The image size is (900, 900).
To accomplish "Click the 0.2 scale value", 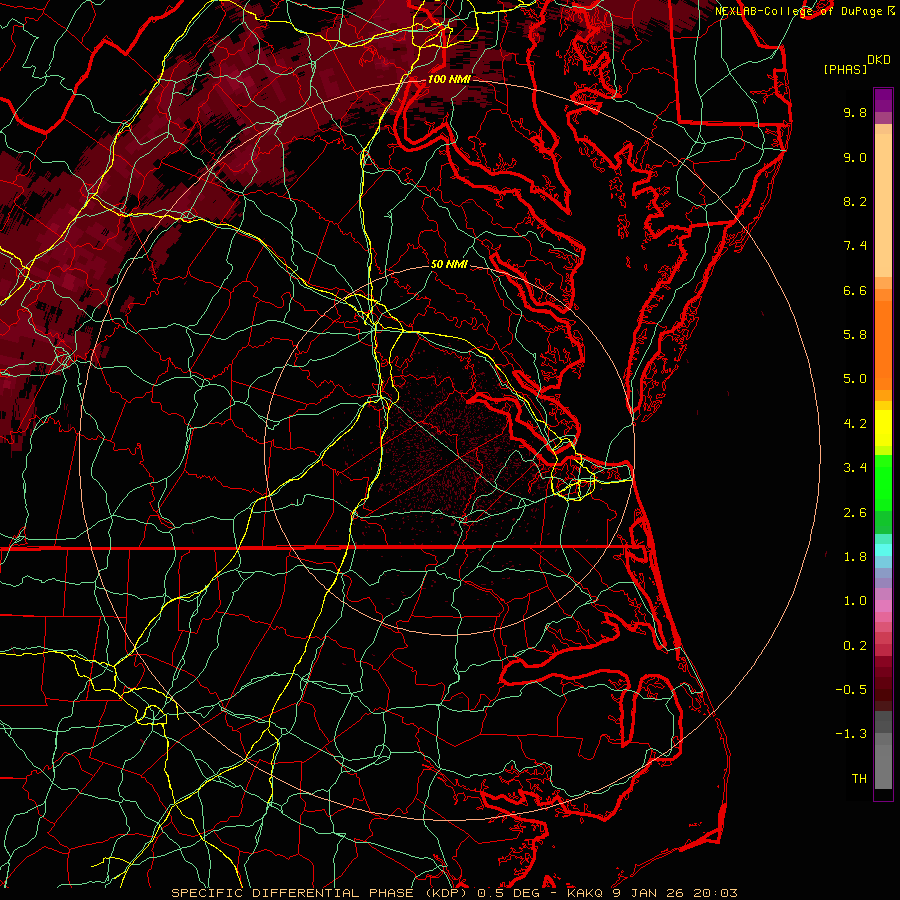I will 855,646.
